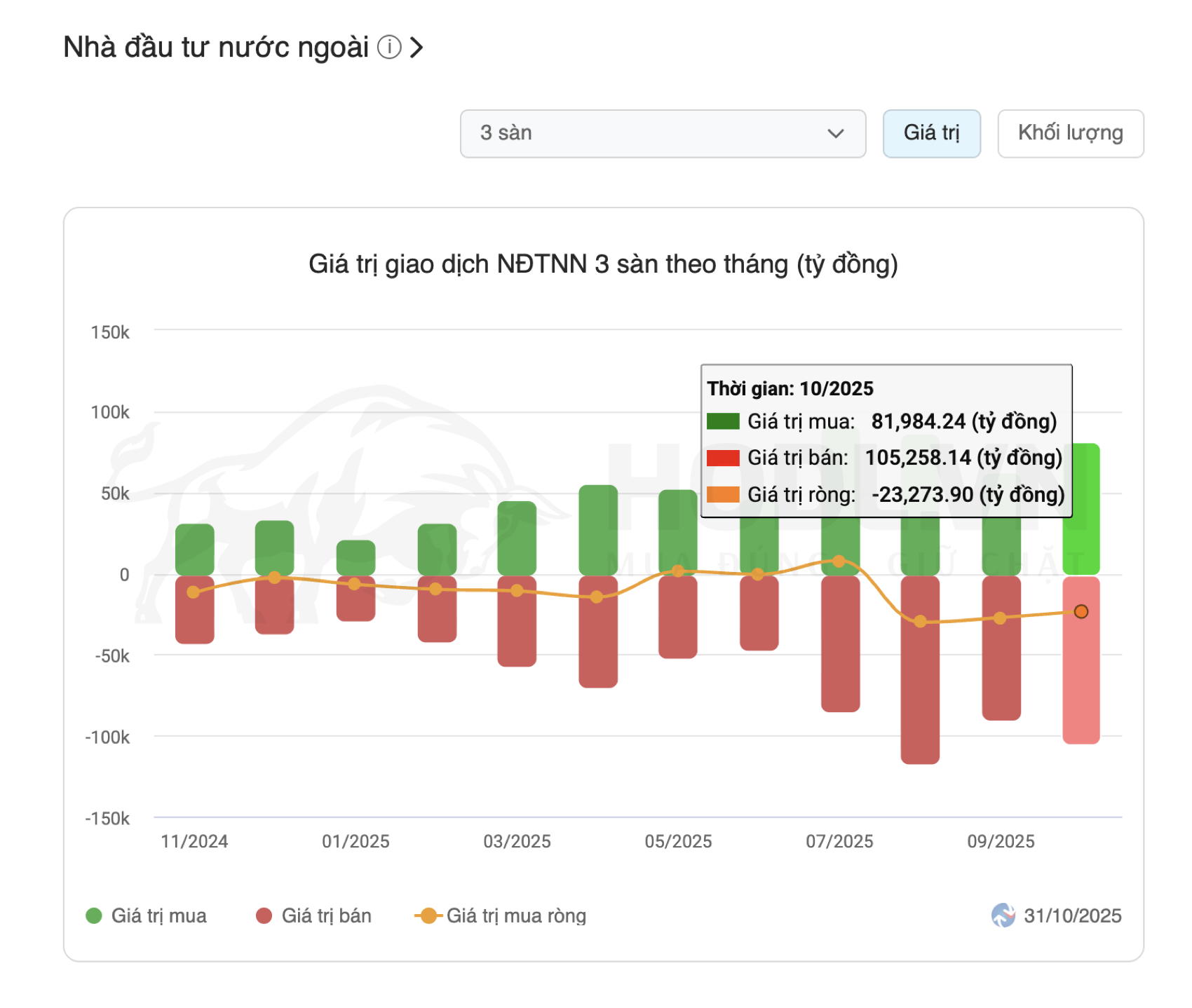Switch to the Khối lượng tab

(1070, 133)
